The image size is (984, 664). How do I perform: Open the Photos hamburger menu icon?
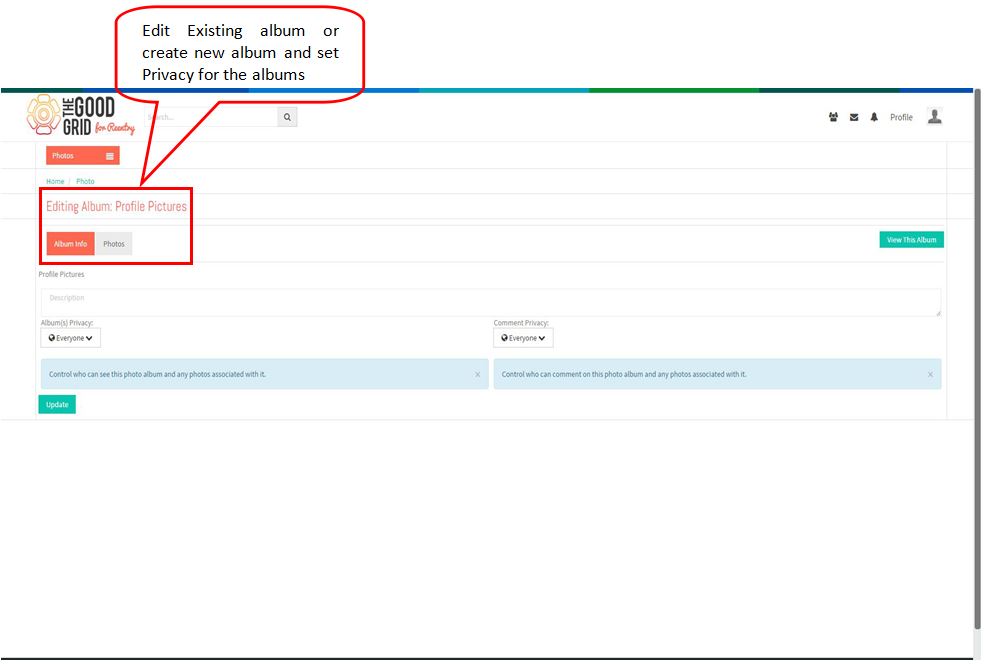(110, 156)
